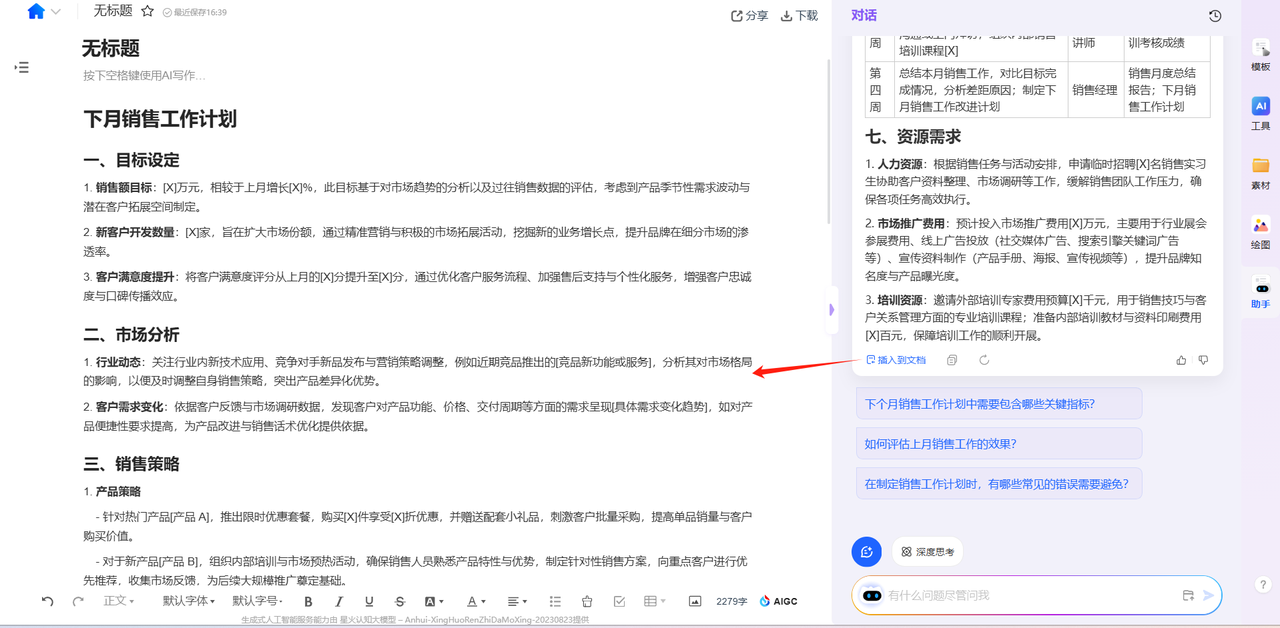Regenerate the AI response icon
1280x628 pixels.
pos(984,360)
